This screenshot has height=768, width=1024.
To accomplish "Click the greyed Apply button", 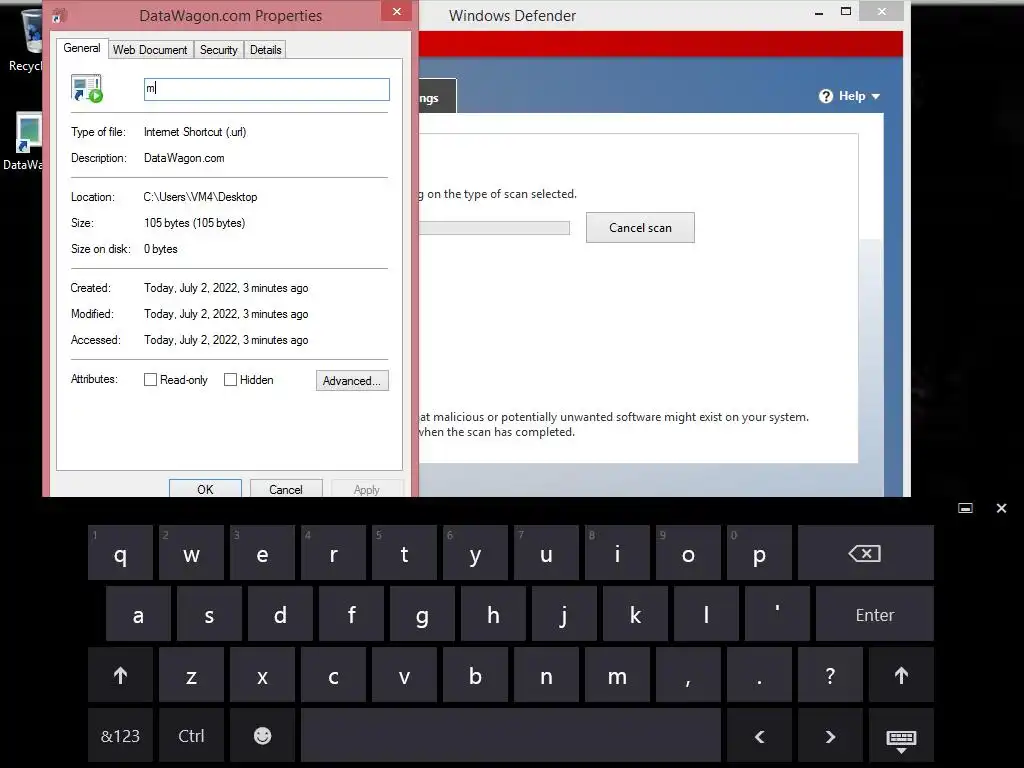I will tap(366, 488).
